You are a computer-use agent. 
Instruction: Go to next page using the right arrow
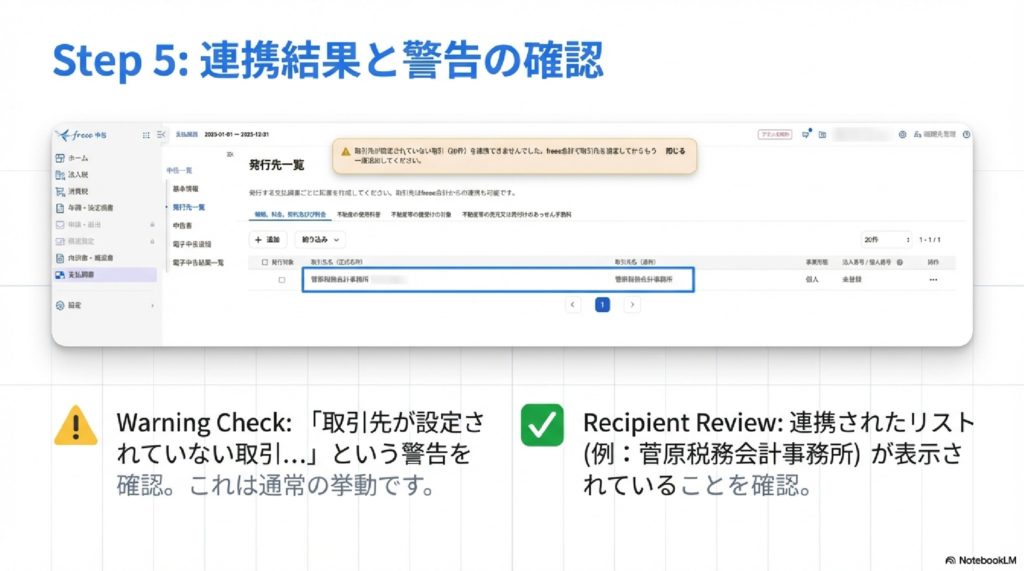[632, 305]
